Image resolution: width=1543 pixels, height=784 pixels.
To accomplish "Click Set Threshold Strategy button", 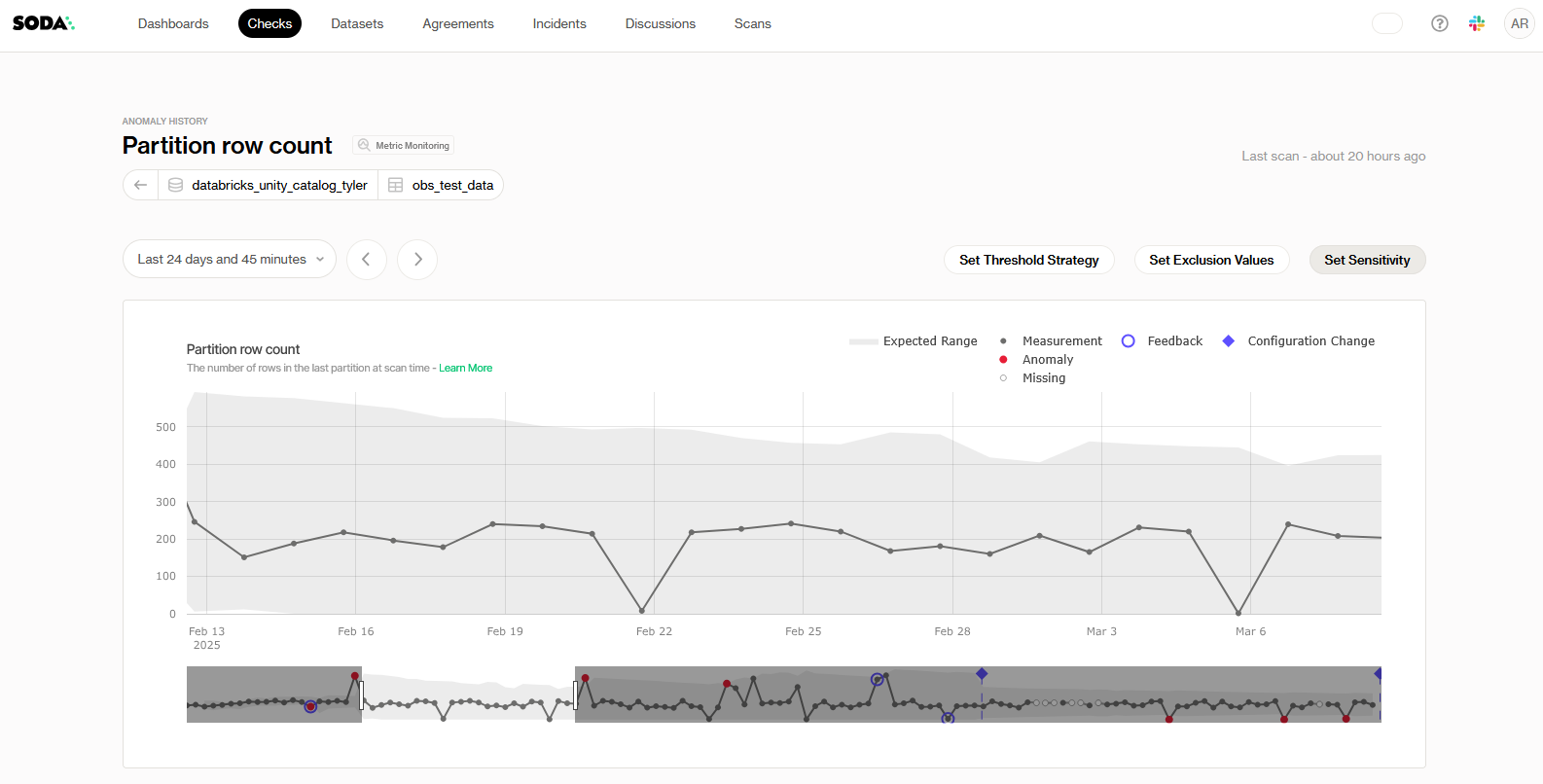I will tap(1028, 260).
